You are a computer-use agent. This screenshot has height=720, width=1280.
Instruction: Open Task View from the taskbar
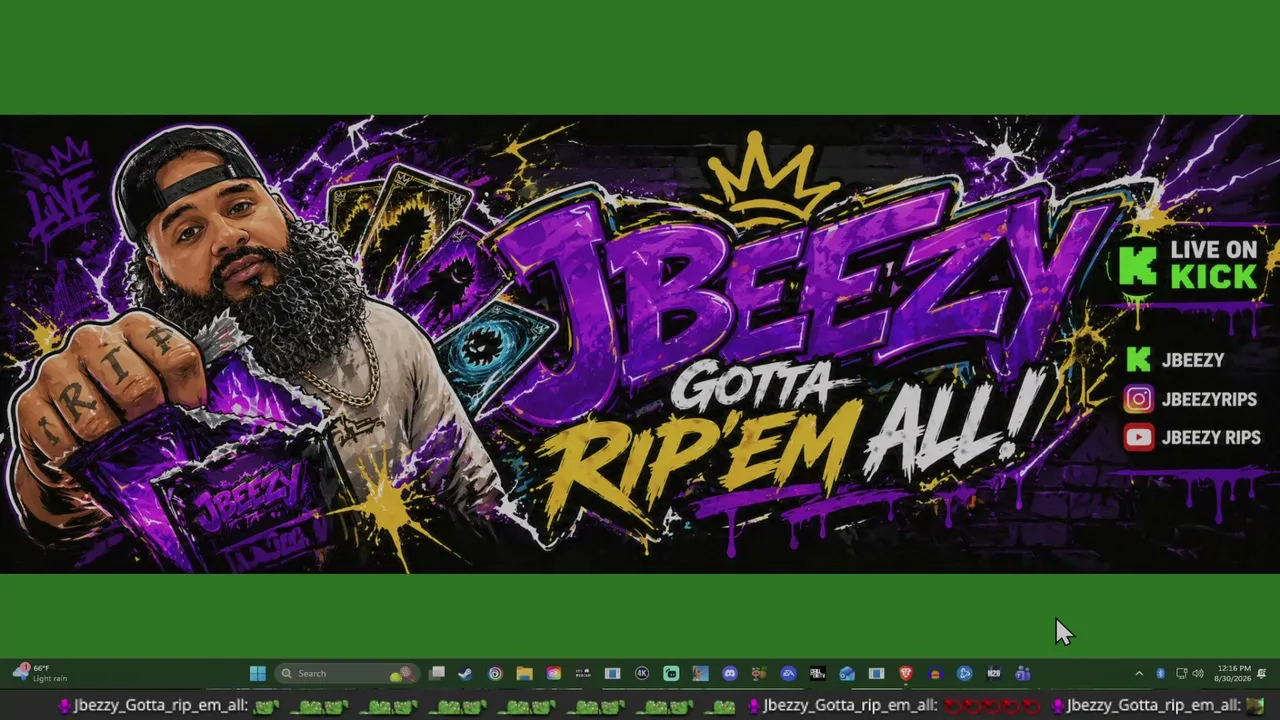click(437, 674)
